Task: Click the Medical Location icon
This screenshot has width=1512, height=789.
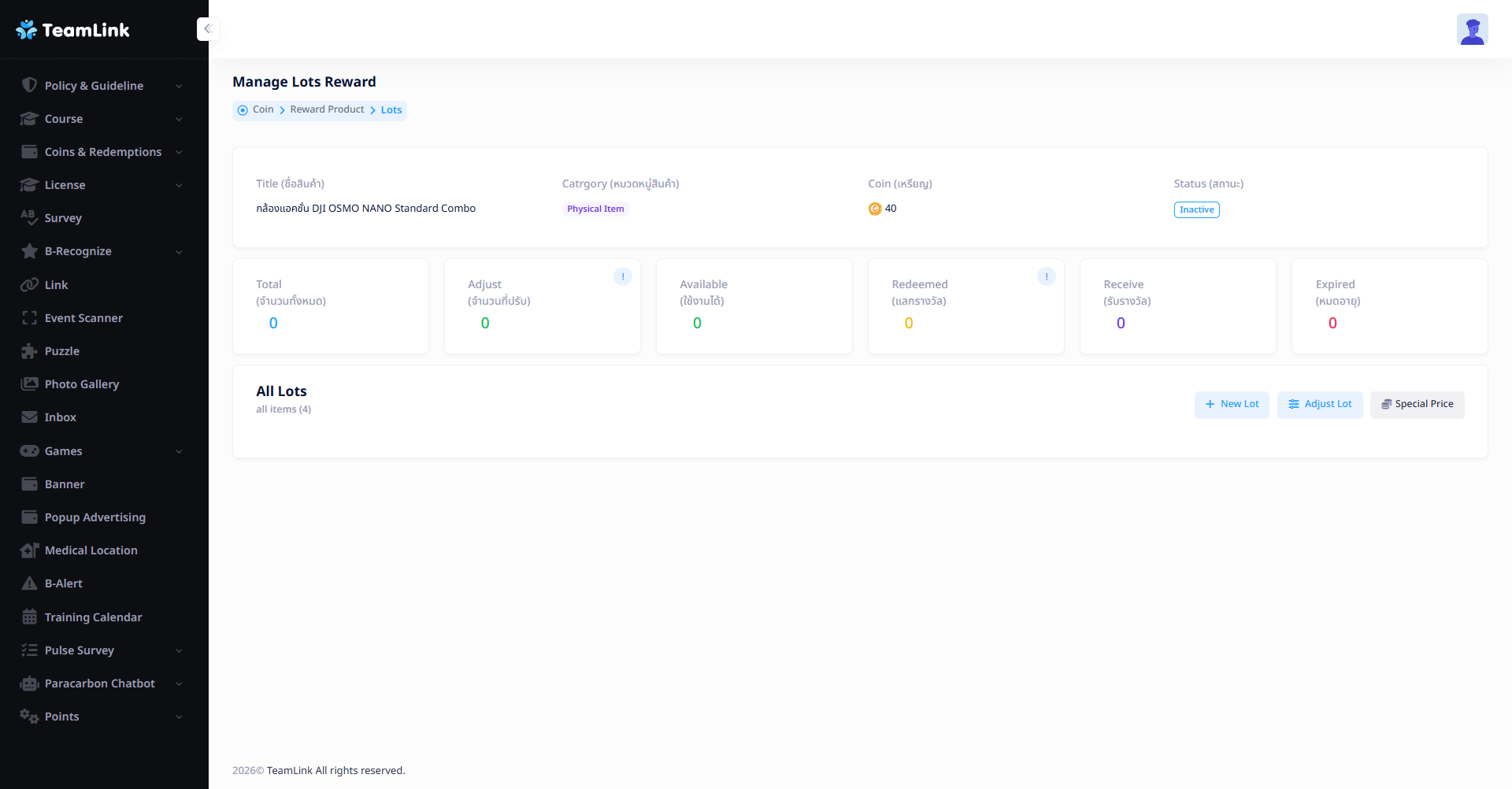Action: pos(29,550)
